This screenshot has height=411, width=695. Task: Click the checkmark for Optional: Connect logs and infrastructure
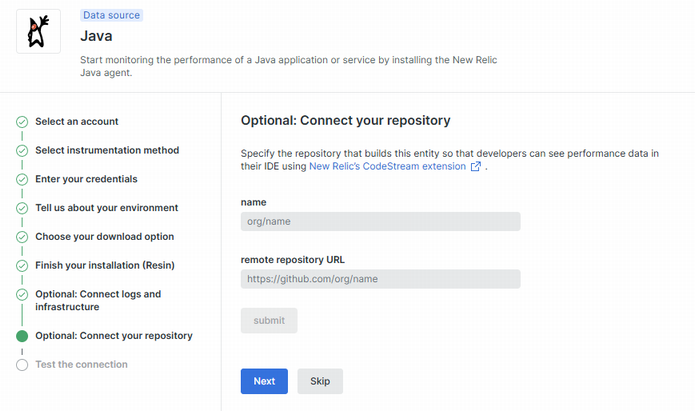point(22,295)
